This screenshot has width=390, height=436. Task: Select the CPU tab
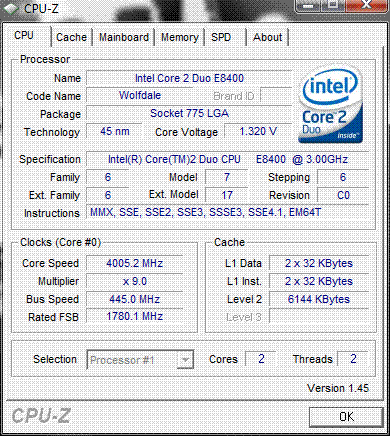(x=24, y=35)
